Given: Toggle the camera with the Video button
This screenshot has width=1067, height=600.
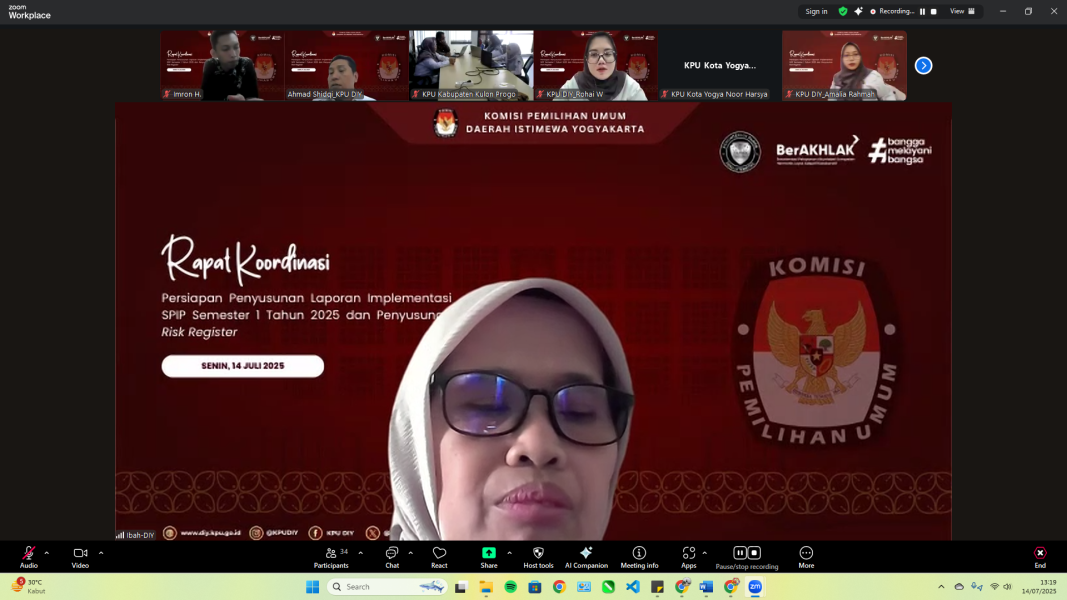Looking at the screenshot, I should point(80,555).
